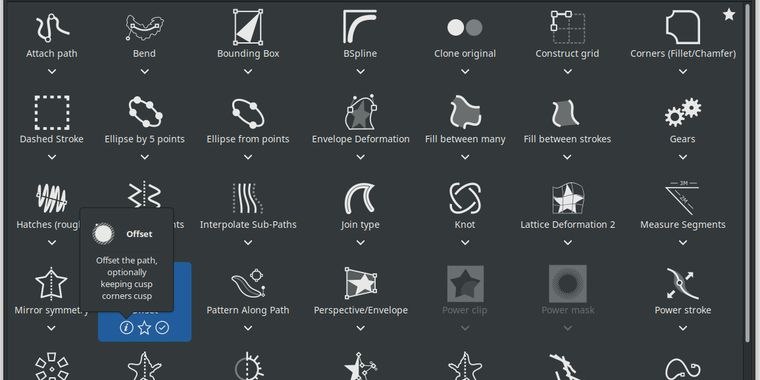Select the Fill between many icon
The width and height of the screenshot is (760, 380).
coord(465,112)
